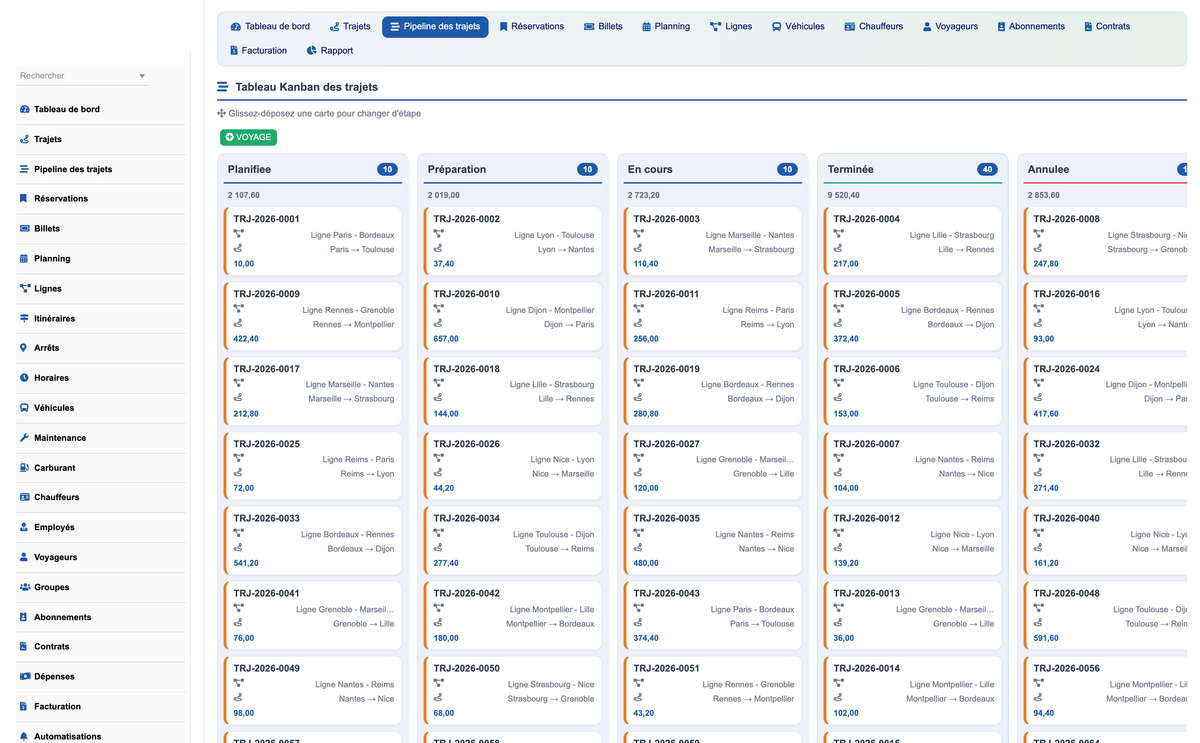Screen dimensions: 1200x743
Task: Open trip card TRJ-2026-0050
Action: [513, 691]
